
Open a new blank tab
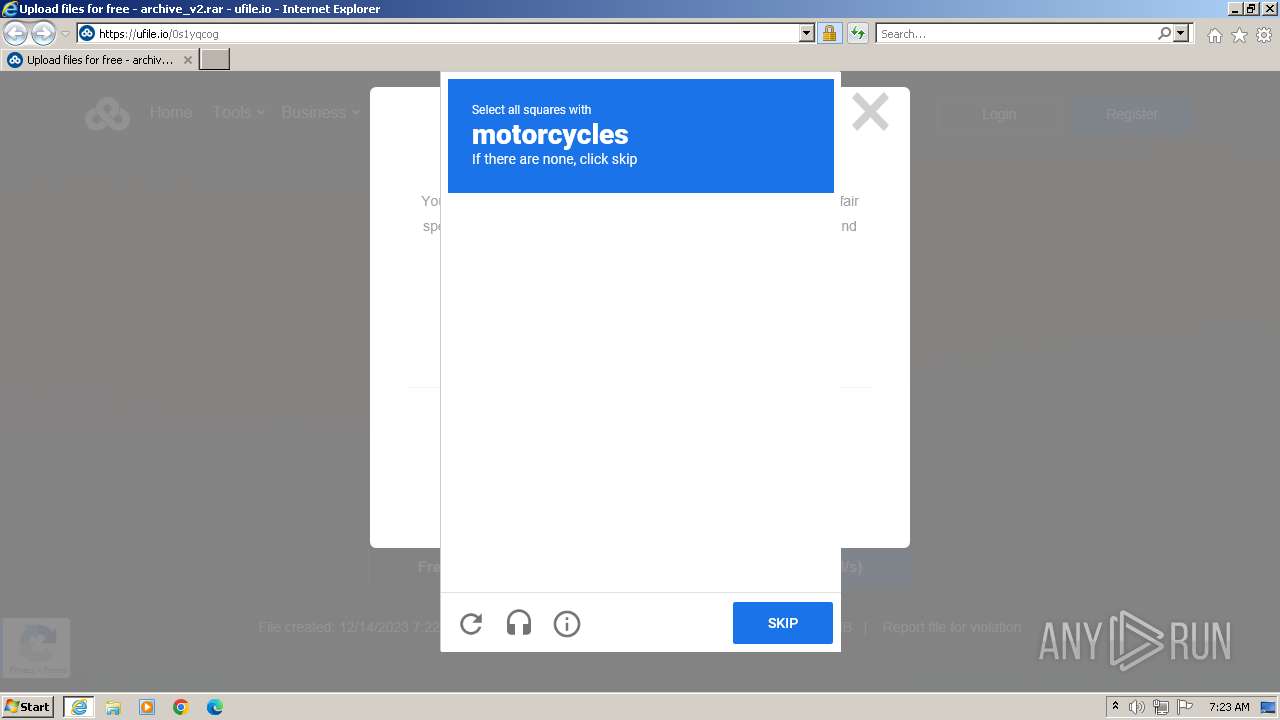tap(215, 60)
